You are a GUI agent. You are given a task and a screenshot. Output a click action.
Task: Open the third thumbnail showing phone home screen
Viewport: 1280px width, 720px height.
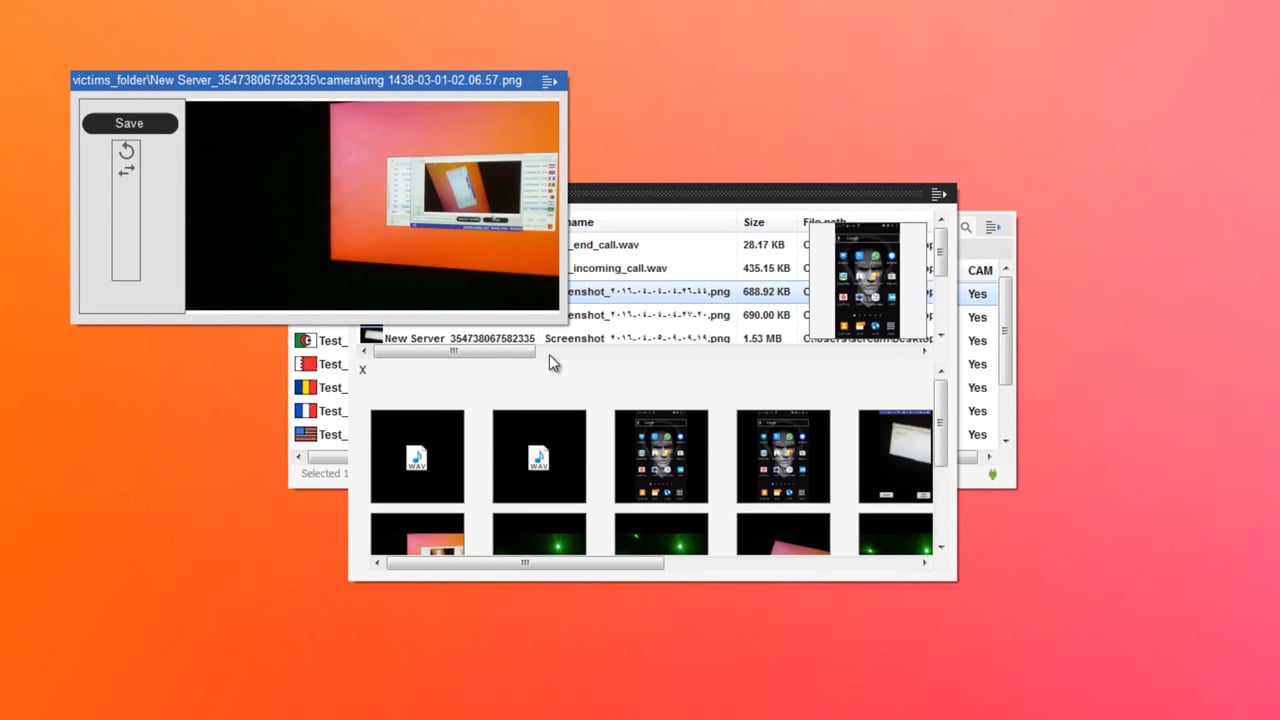(x=661, y=456)
